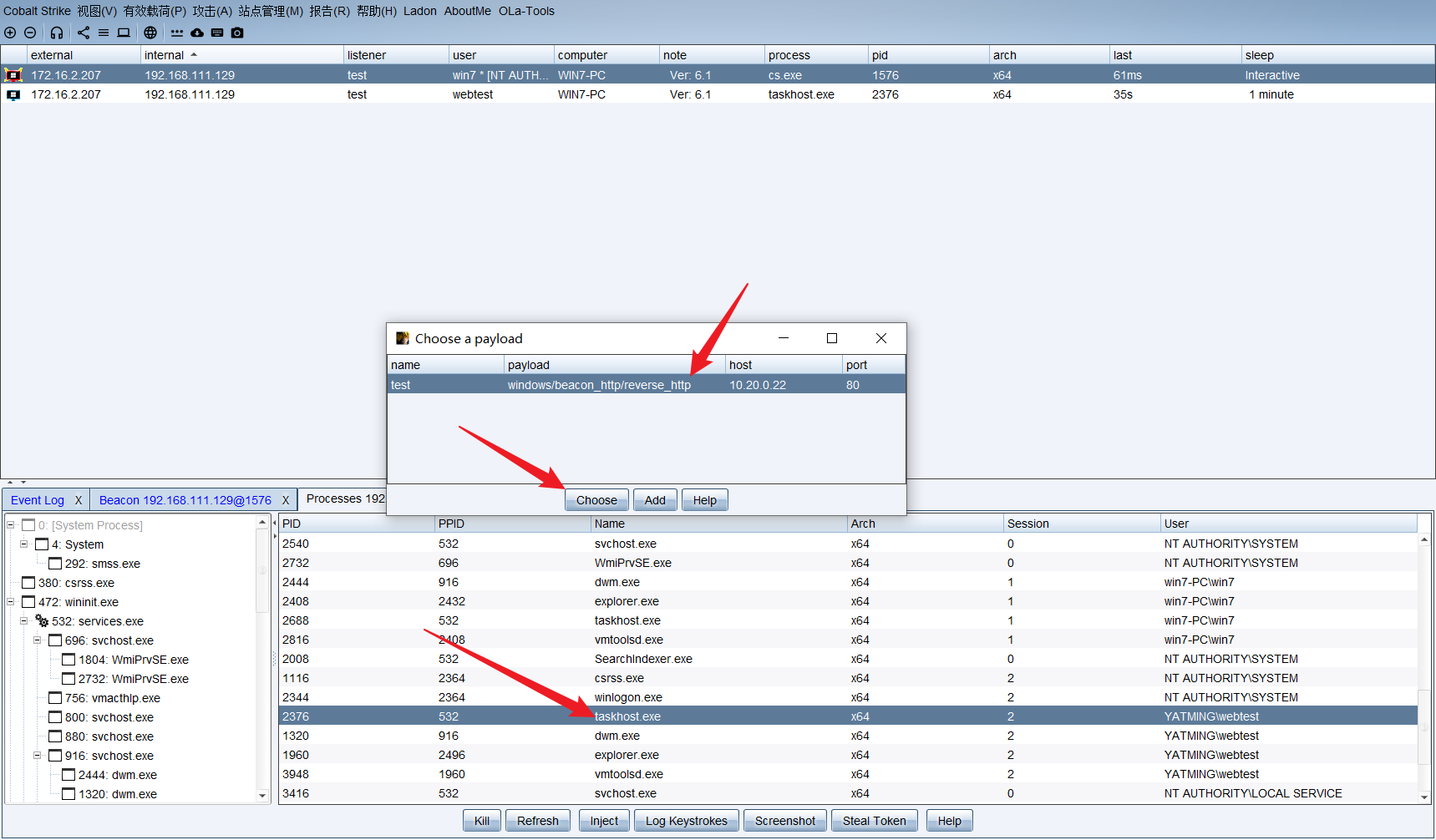Open keystrokes via the keyboard icon
This screenshot has height=840, width=1436.
[217, 33]
